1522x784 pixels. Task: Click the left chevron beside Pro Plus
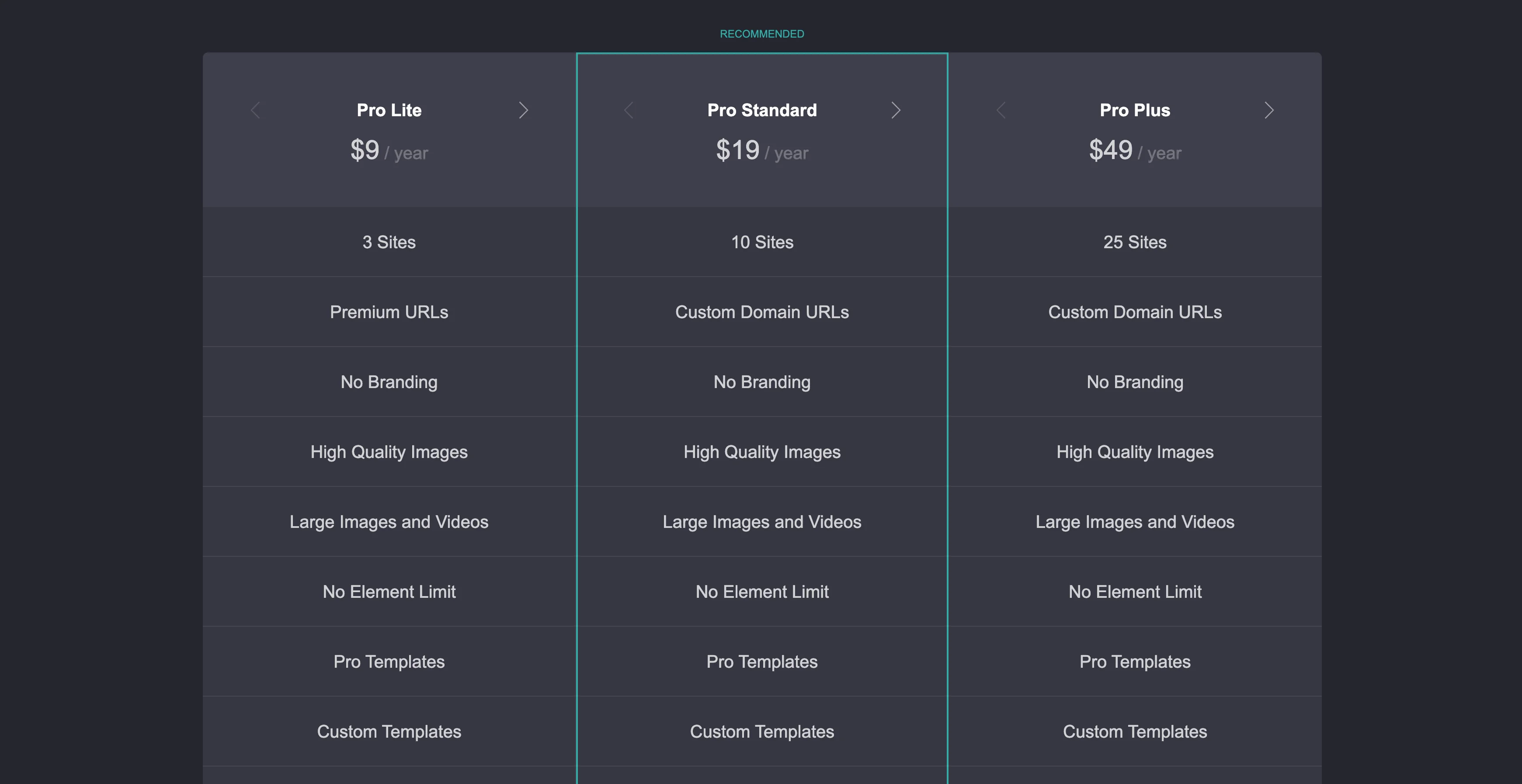[x=1001, y=111]
